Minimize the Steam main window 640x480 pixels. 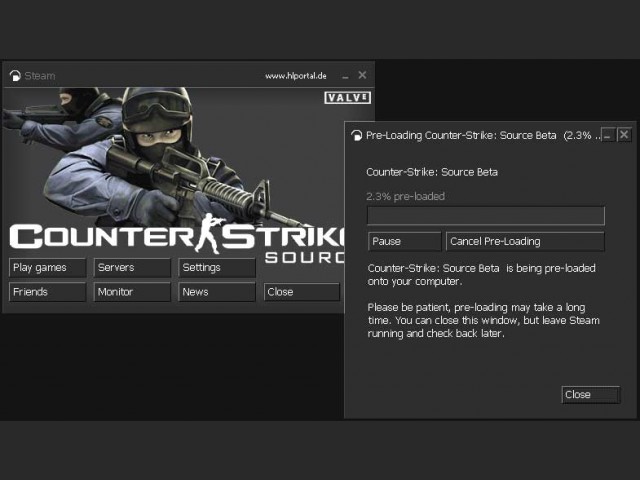coord(345,76)
